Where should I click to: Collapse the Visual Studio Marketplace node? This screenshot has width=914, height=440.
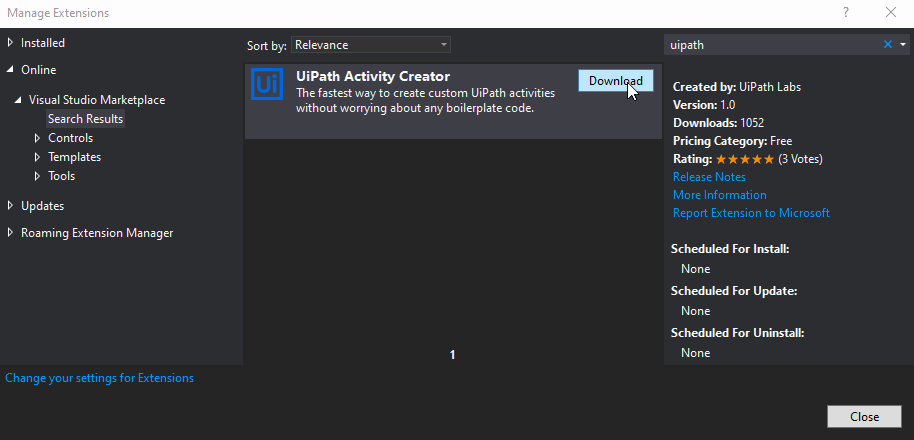tap(19, 100)
